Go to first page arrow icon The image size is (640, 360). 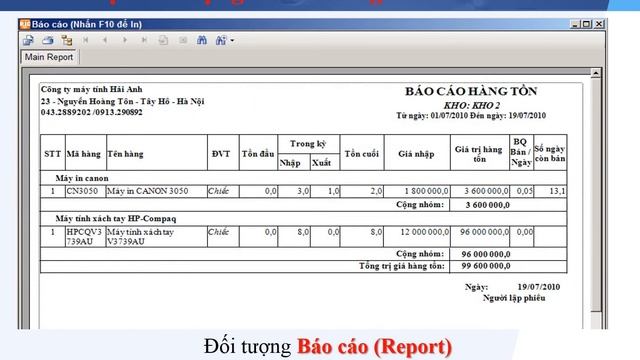(86, 40)
